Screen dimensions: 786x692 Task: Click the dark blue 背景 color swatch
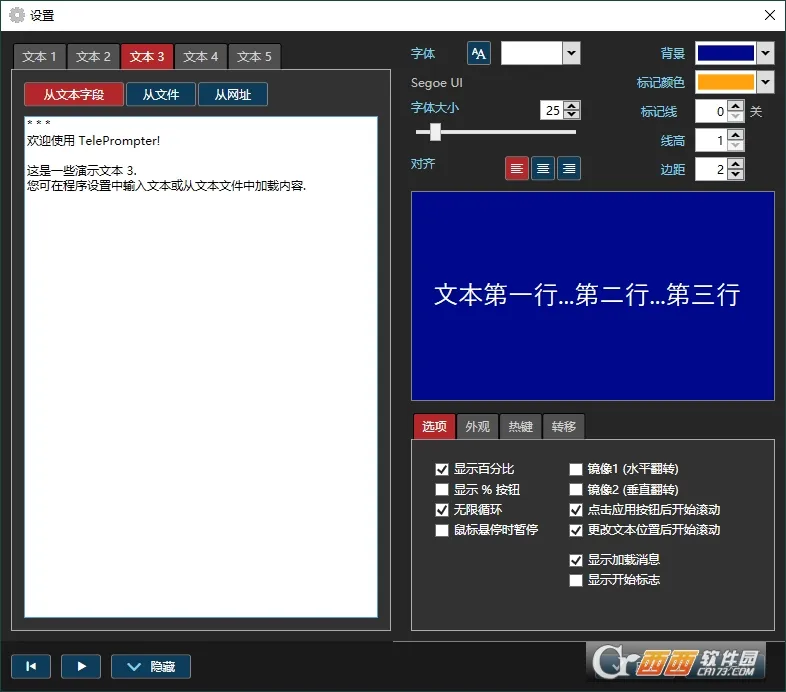726,53
